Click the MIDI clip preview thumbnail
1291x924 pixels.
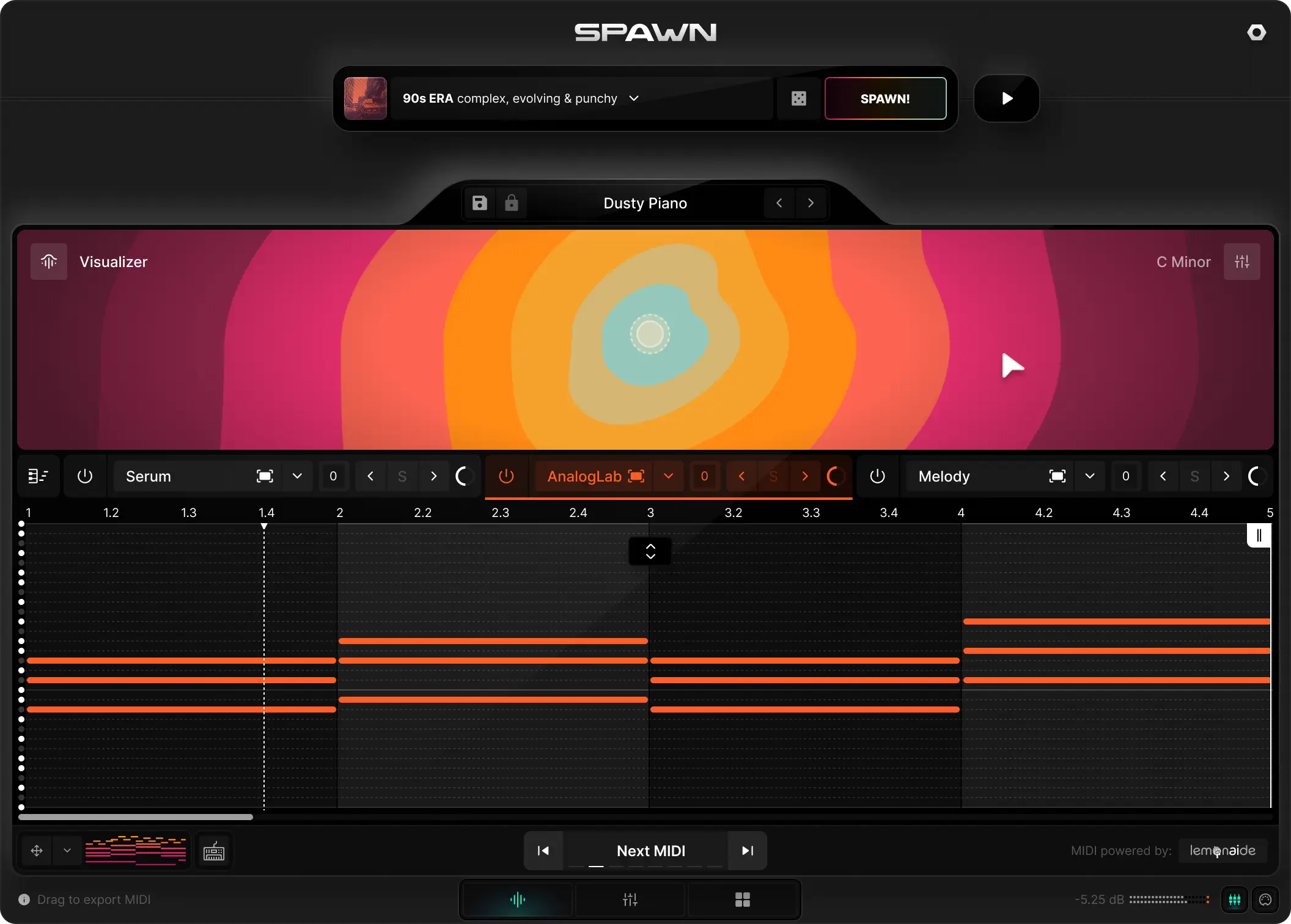[136, 850]
